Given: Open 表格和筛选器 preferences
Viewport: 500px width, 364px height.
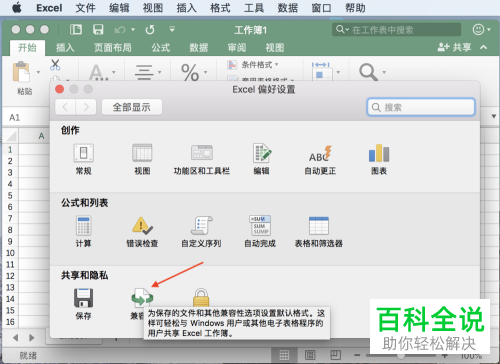Looking at the screenshot, I should (319, 232).
